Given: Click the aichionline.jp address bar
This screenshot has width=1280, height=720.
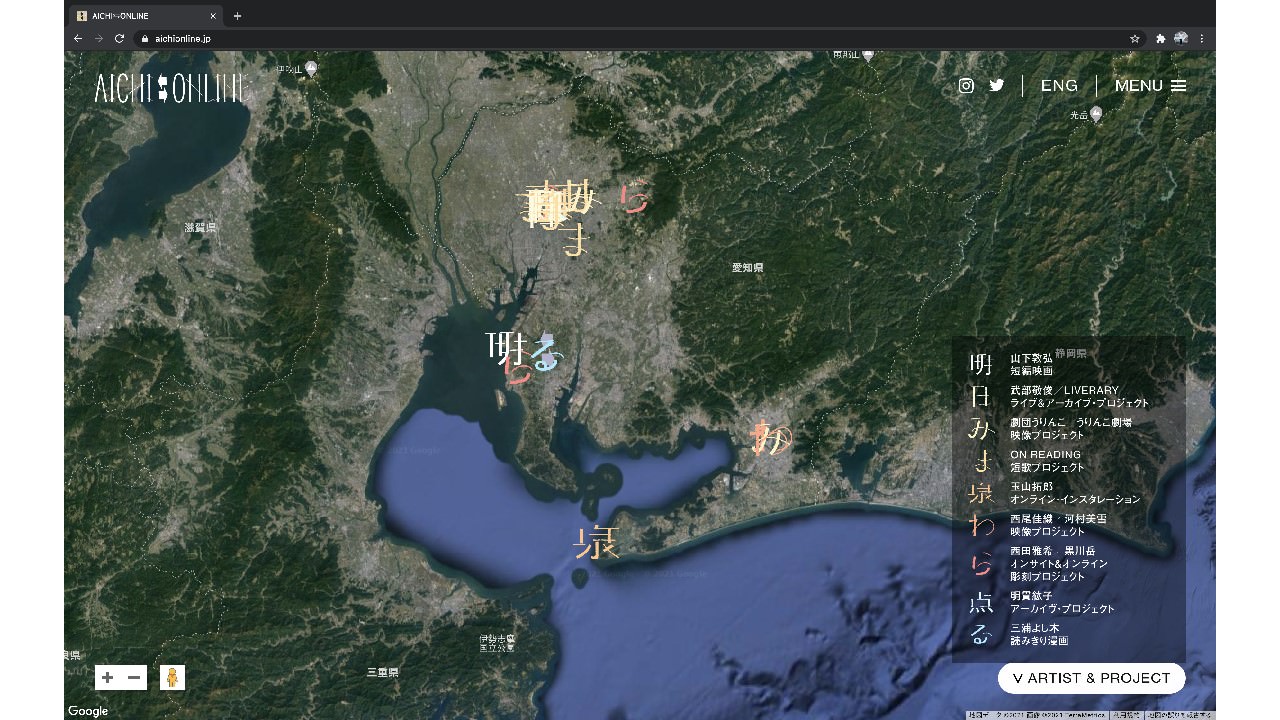Looking at the screenshot, I should pos(600,38).
